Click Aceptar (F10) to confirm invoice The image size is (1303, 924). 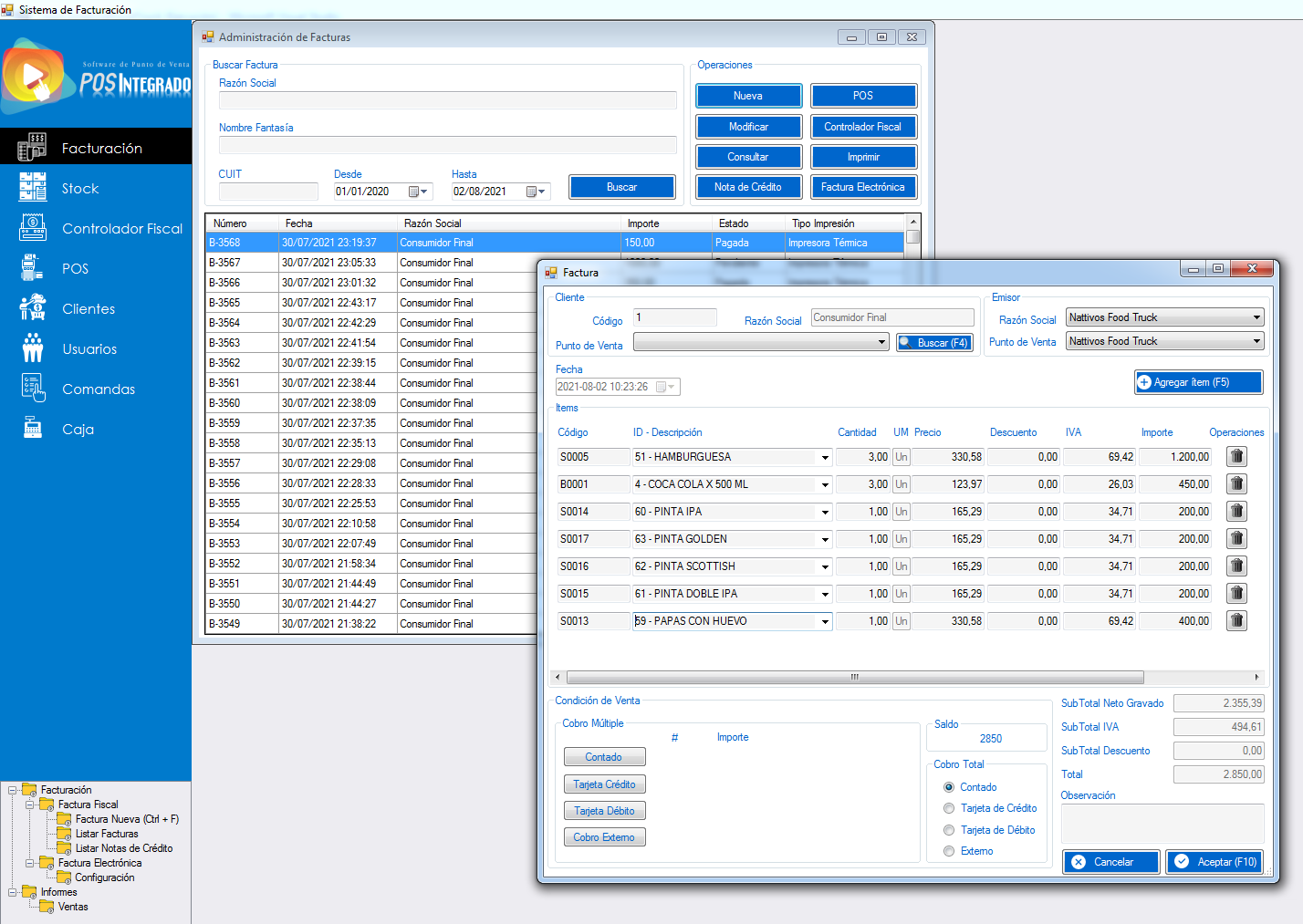pyautogui.click(x=1214, y=862)
